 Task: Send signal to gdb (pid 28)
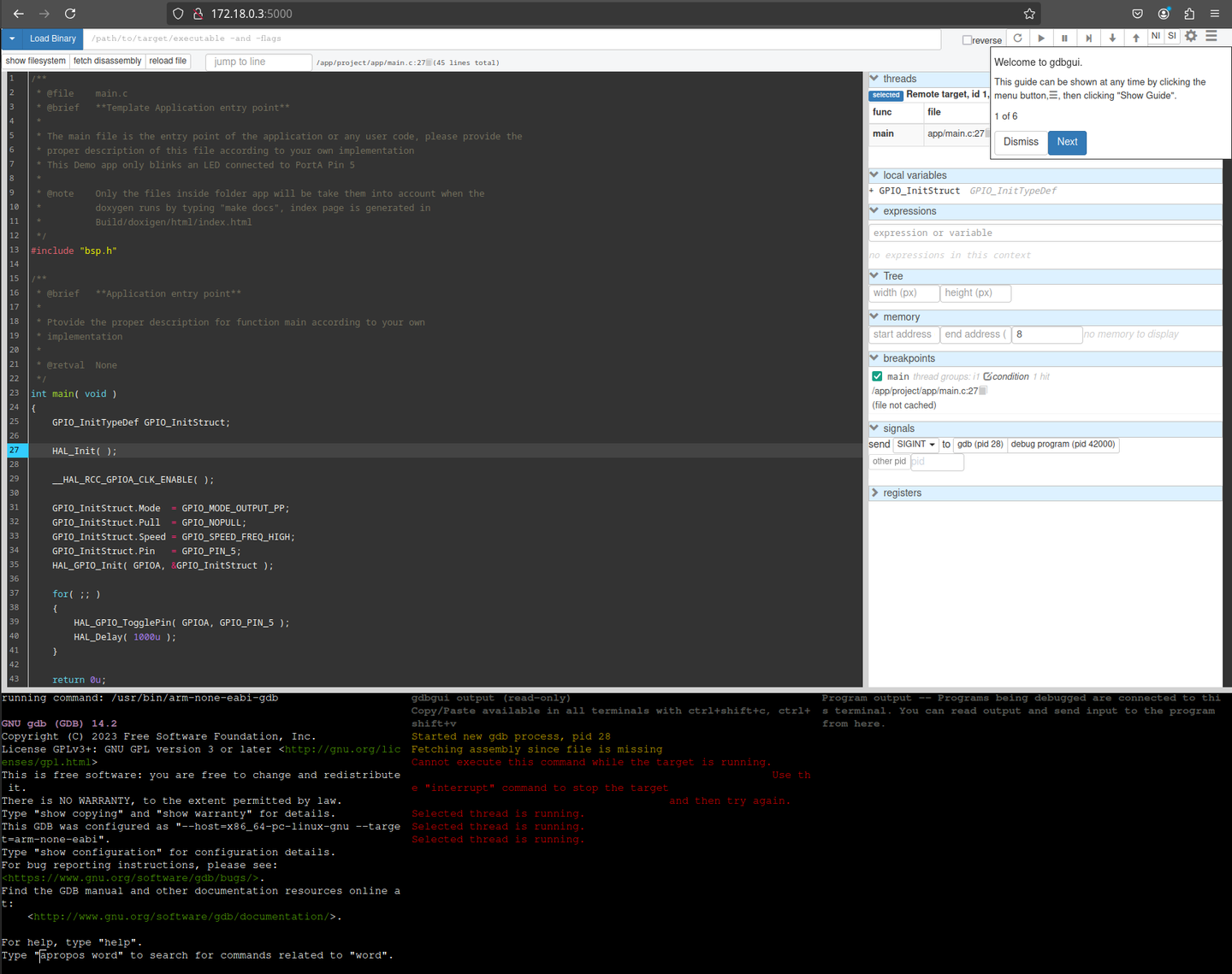(x=980, y=445)
